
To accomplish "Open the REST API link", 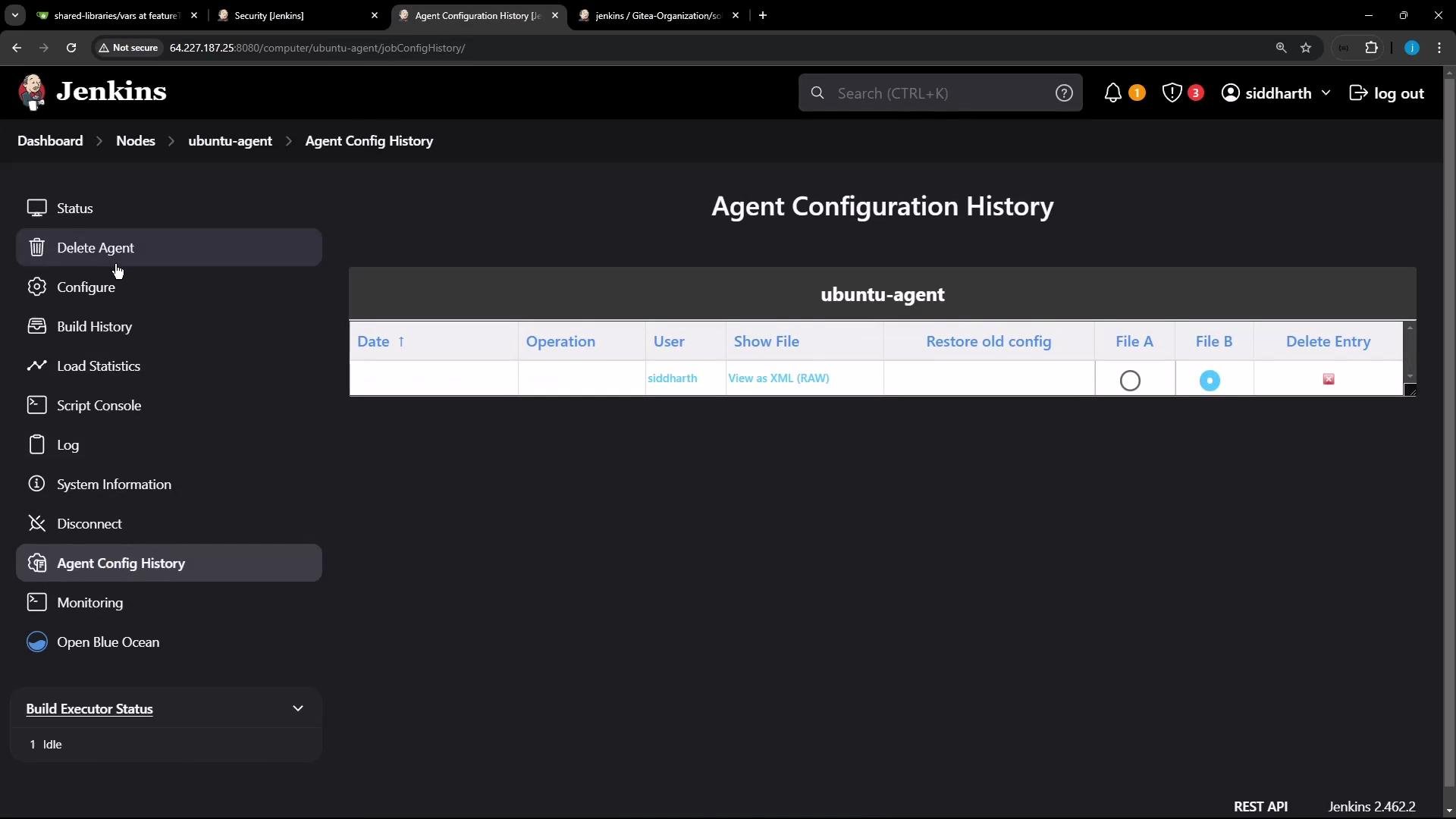I will coord(1260,806).
